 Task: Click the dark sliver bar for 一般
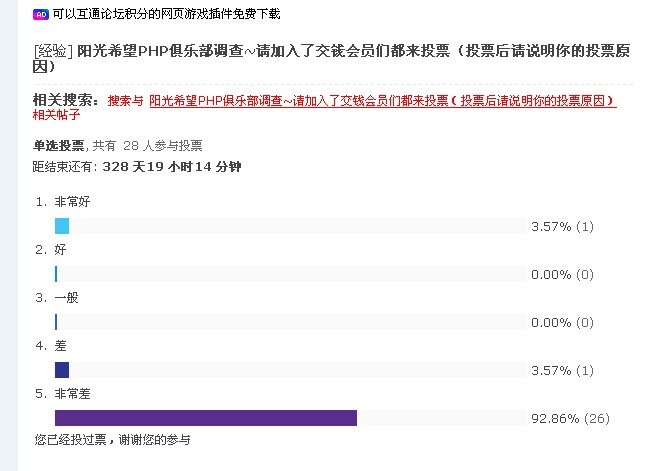(56, 322)
